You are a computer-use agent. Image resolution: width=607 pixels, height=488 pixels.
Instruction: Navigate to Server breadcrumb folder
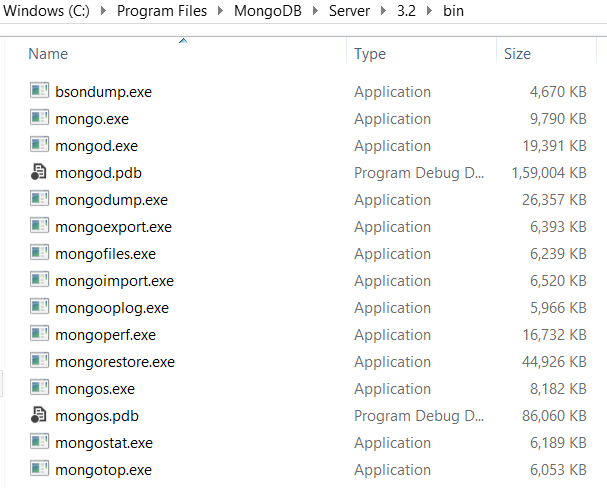click(x=349, y=11)
